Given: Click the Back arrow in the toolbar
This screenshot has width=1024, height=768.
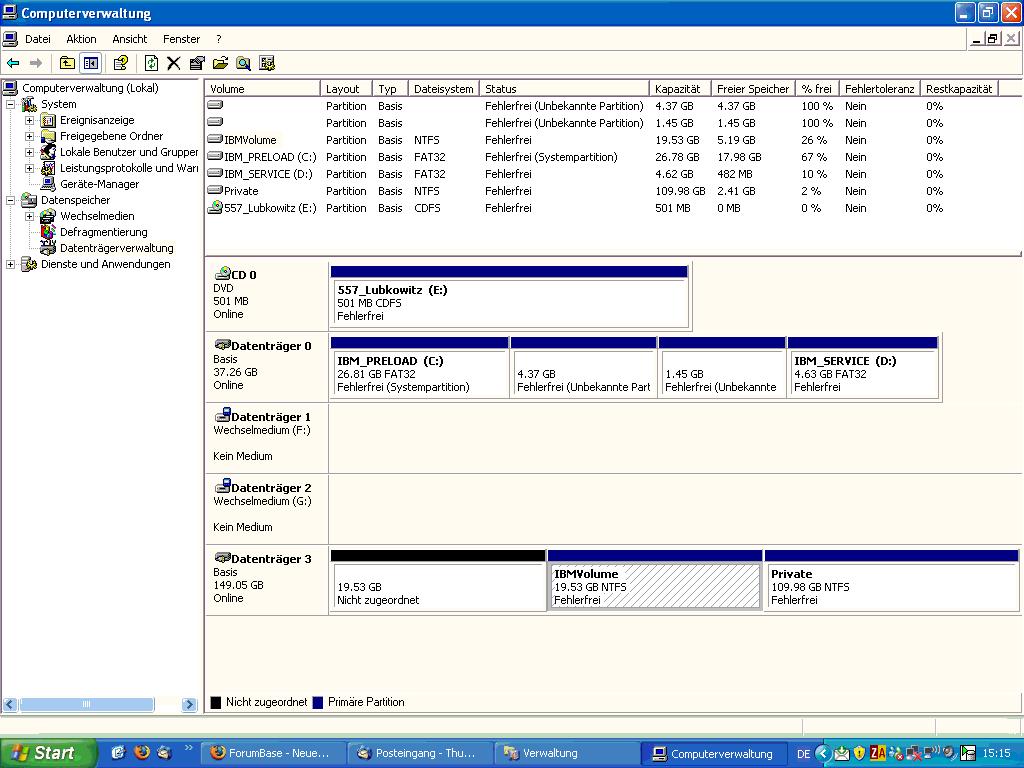Looking at the screenshot, I should [x=13, y=63].
